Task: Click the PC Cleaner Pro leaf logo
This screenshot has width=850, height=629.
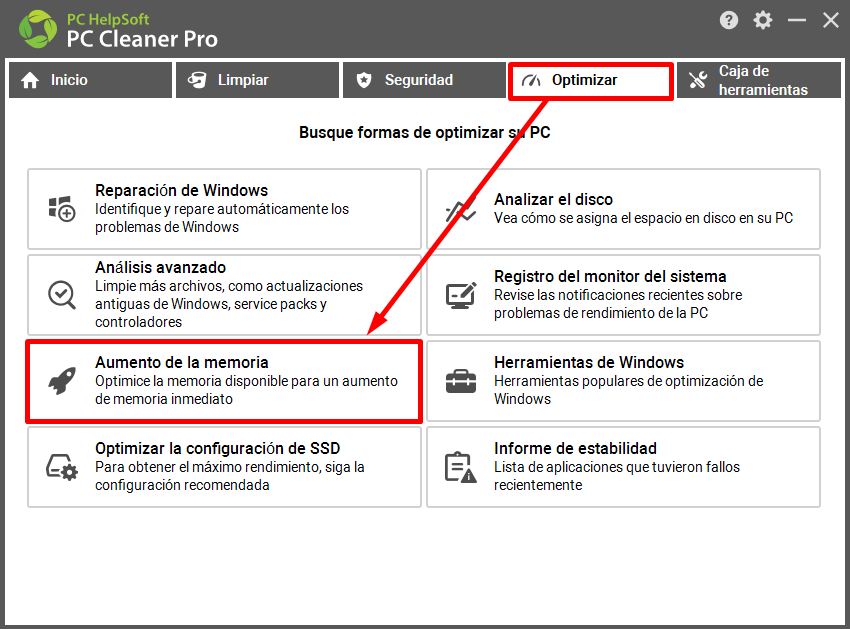Action: point(37,29)
